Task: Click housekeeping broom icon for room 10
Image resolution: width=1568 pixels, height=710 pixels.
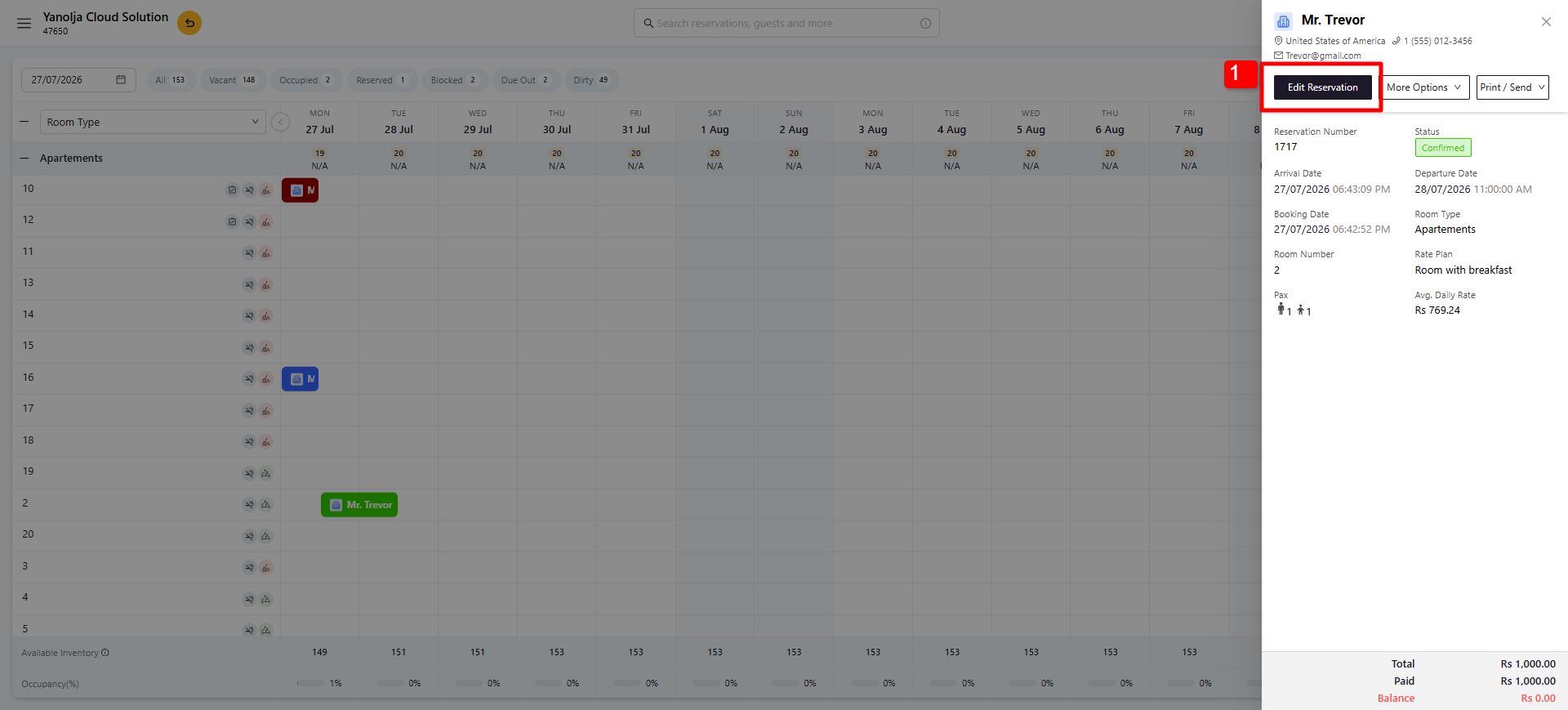Action: 266,190
